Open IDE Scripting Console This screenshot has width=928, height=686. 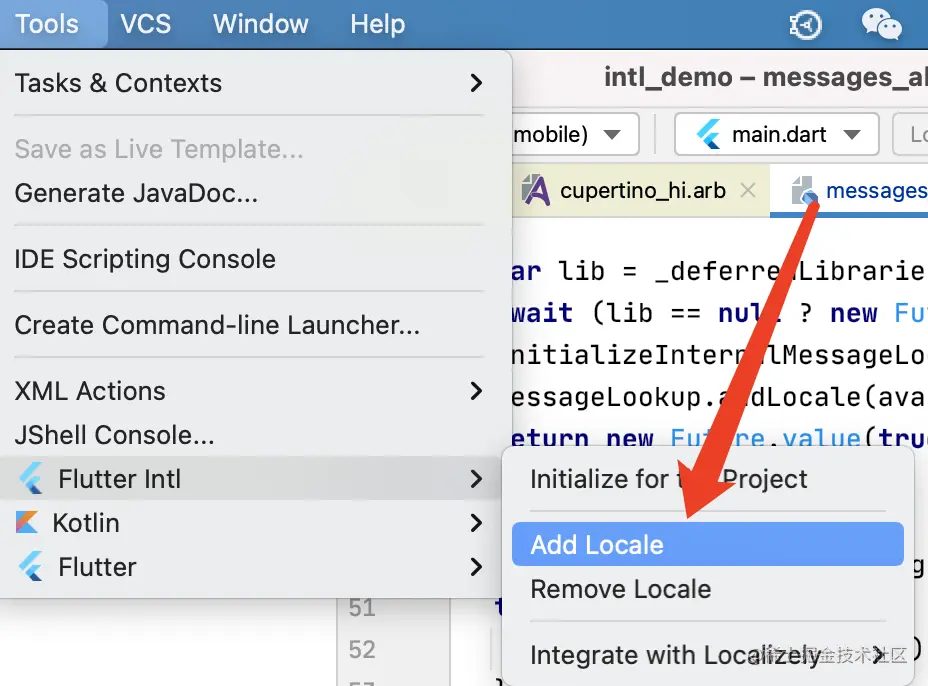point(145,259)
